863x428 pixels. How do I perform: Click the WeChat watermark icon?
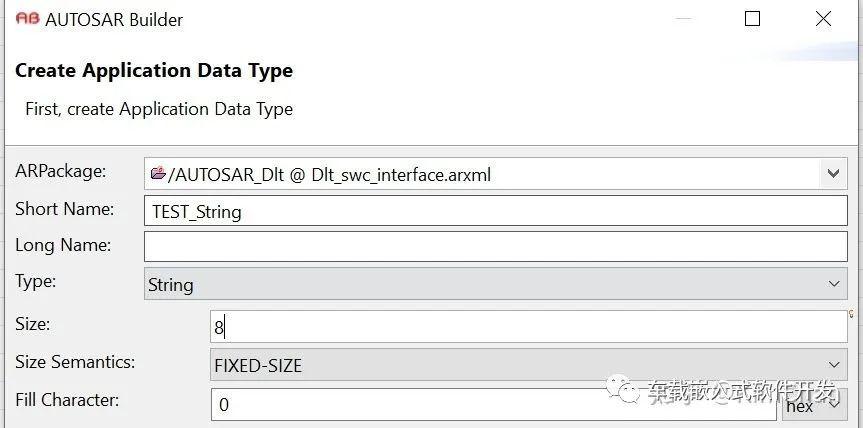click(x=624, y=391)
